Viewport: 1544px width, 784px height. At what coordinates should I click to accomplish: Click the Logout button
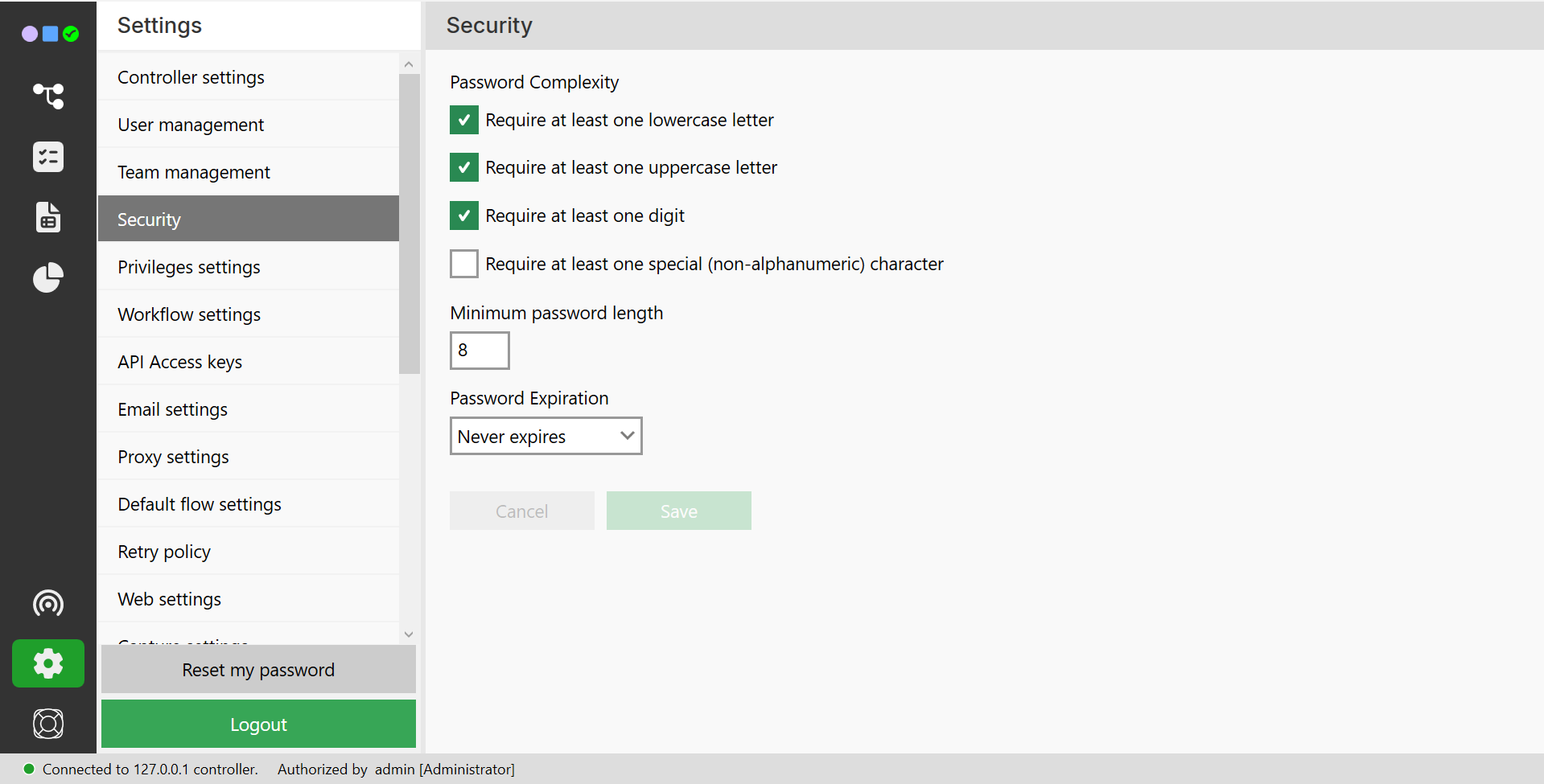258,724
